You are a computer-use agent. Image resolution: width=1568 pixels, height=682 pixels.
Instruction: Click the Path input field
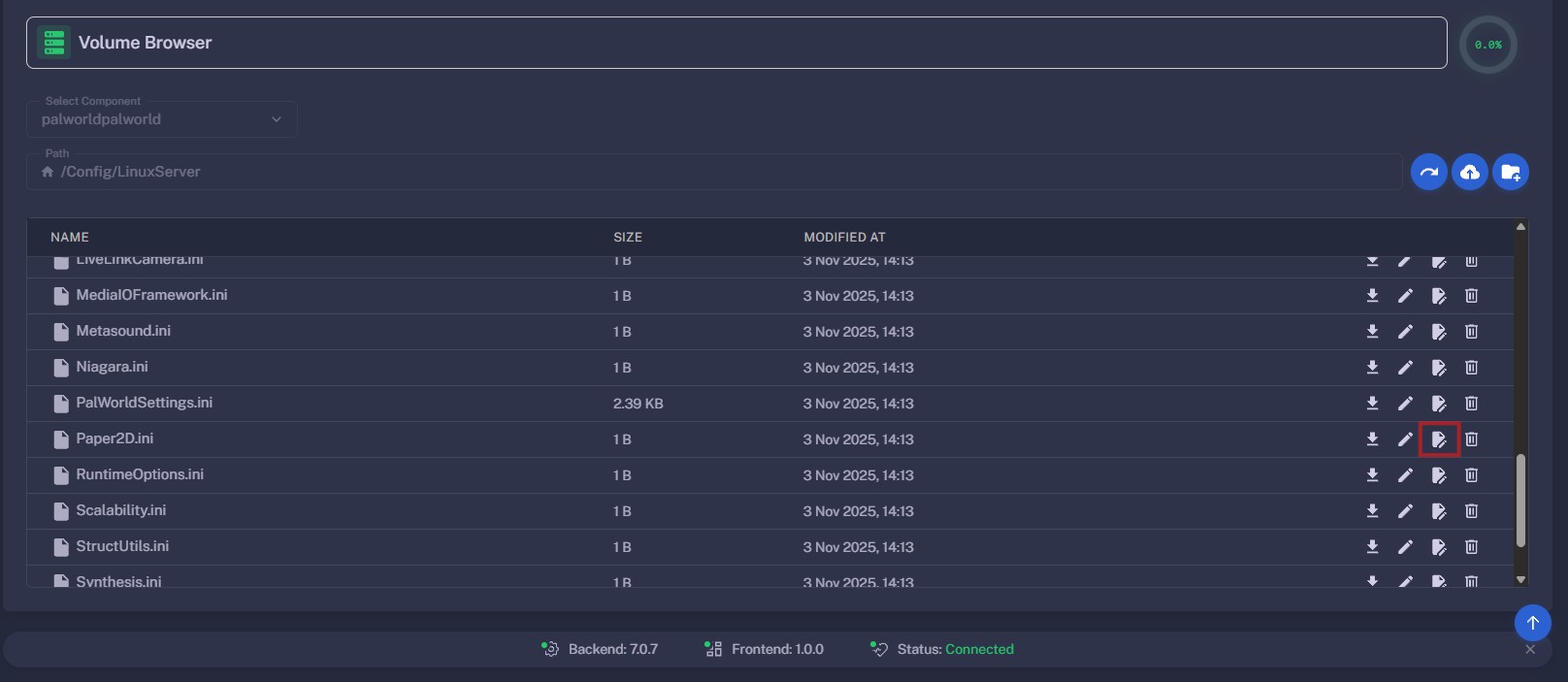click(718, 172)
